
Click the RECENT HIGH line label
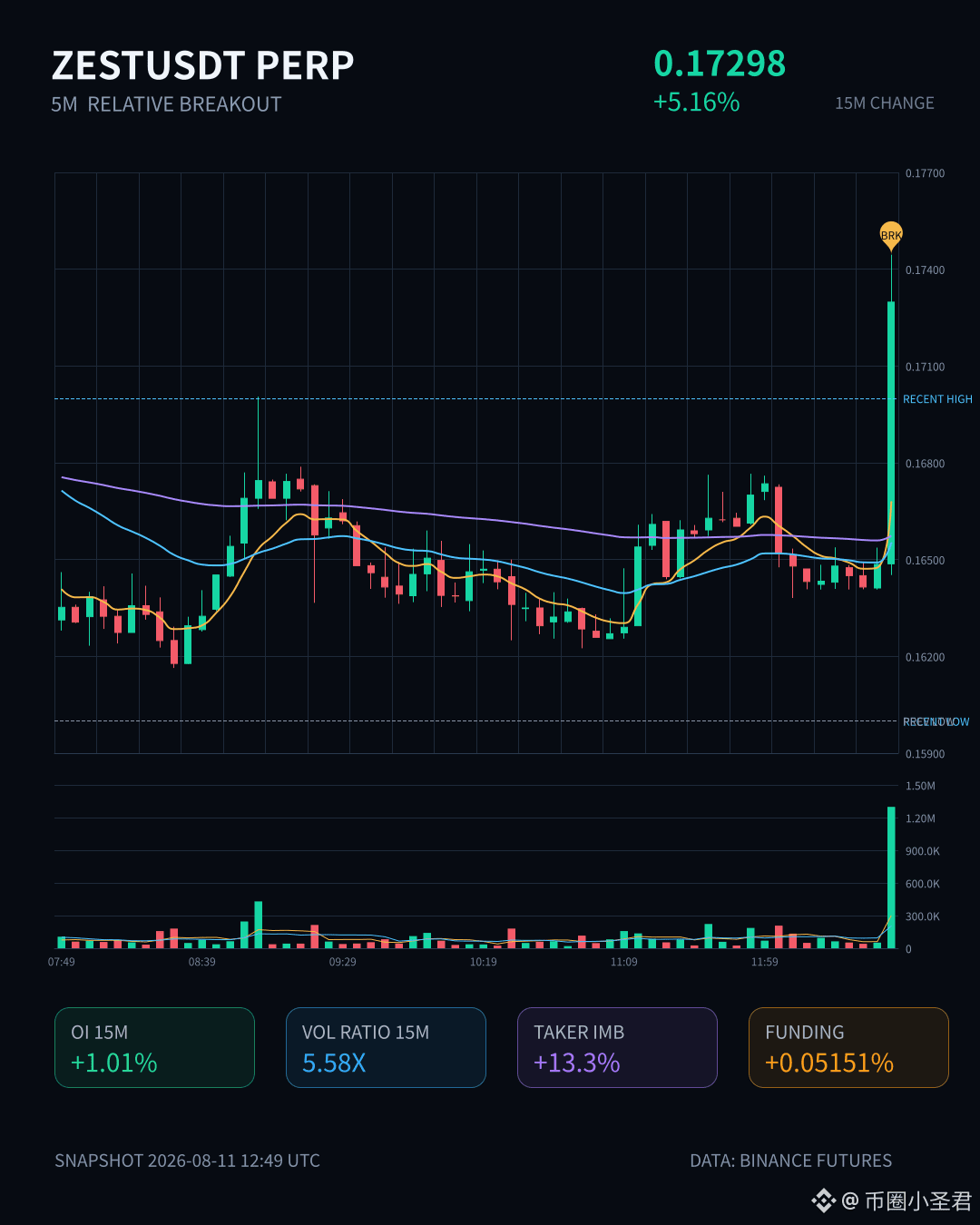click(937, 399)
